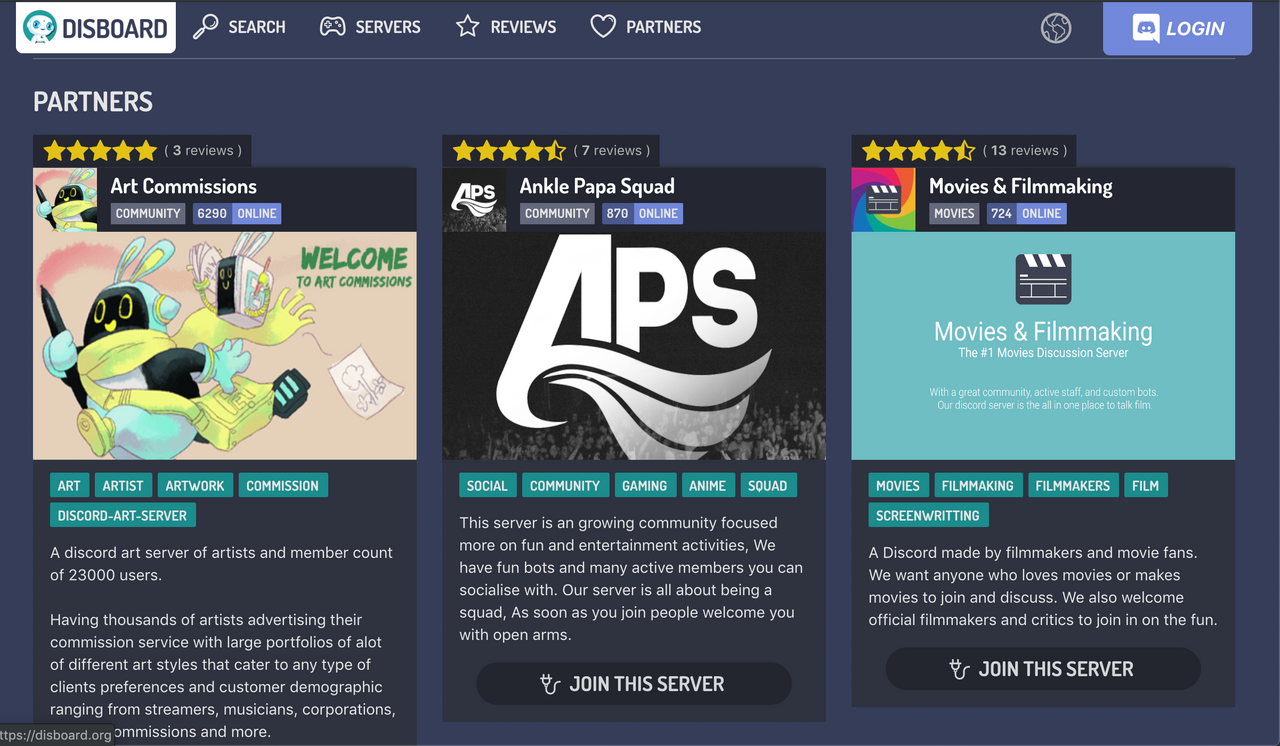Screen dimensions: 1280x746
Task: Open the SEARCH menu item
Action: tap(239, 27)
